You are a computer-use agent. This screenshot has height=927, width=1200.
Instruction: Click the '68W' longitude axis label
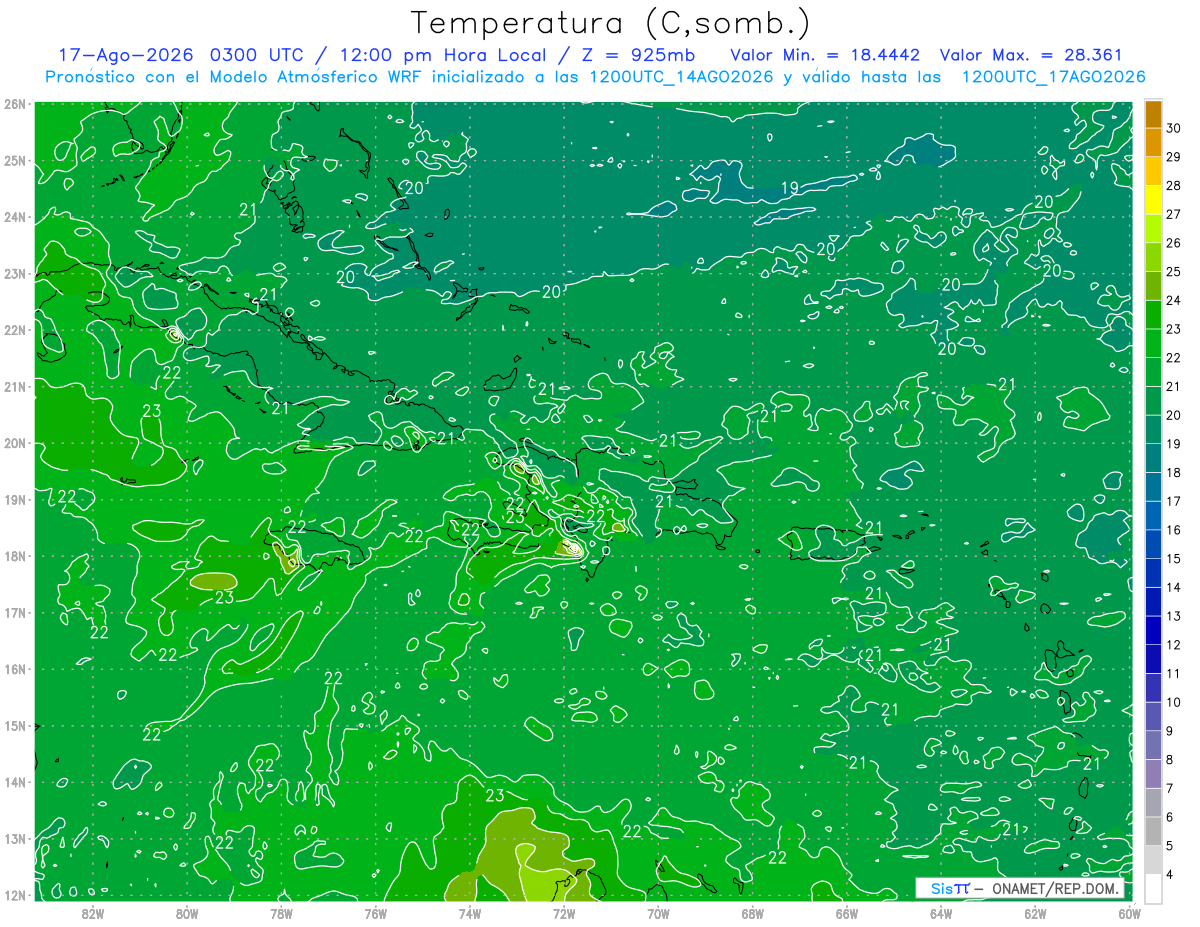(x=752, y=912)
